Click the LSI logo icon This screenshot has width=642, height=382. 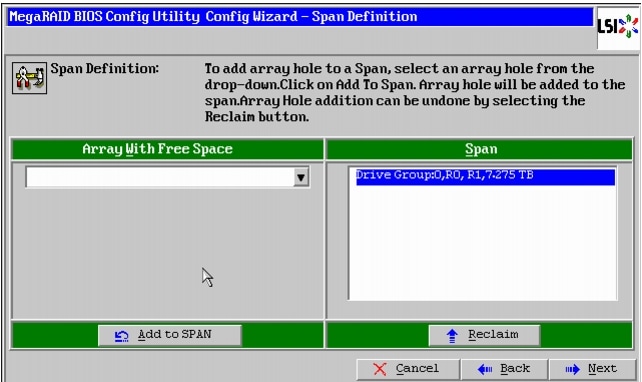[618, 27]
